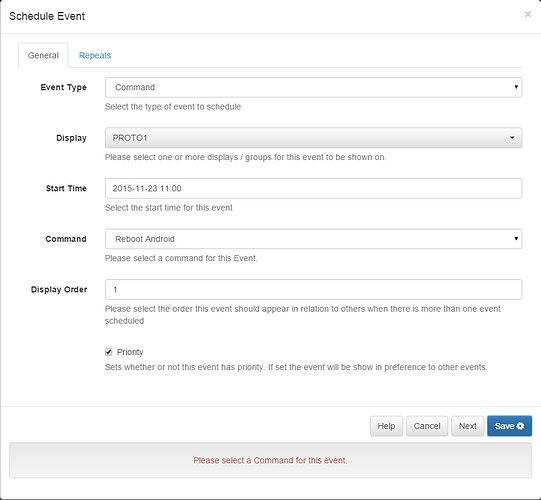
Task: Close the Schedule Event dialog
Action: pyautogui.click(x=528, y=14)
